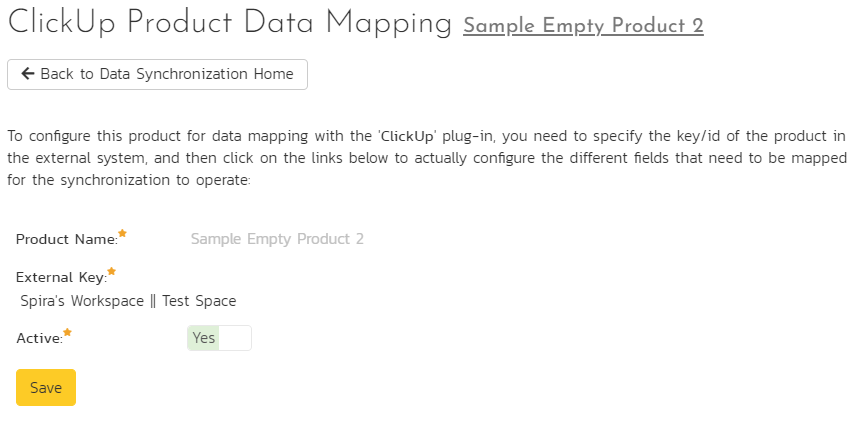This screenshot has height=423, width=860.
Task: Open the Sample Empty Product 2 heading link
Action: coord(583,26)
